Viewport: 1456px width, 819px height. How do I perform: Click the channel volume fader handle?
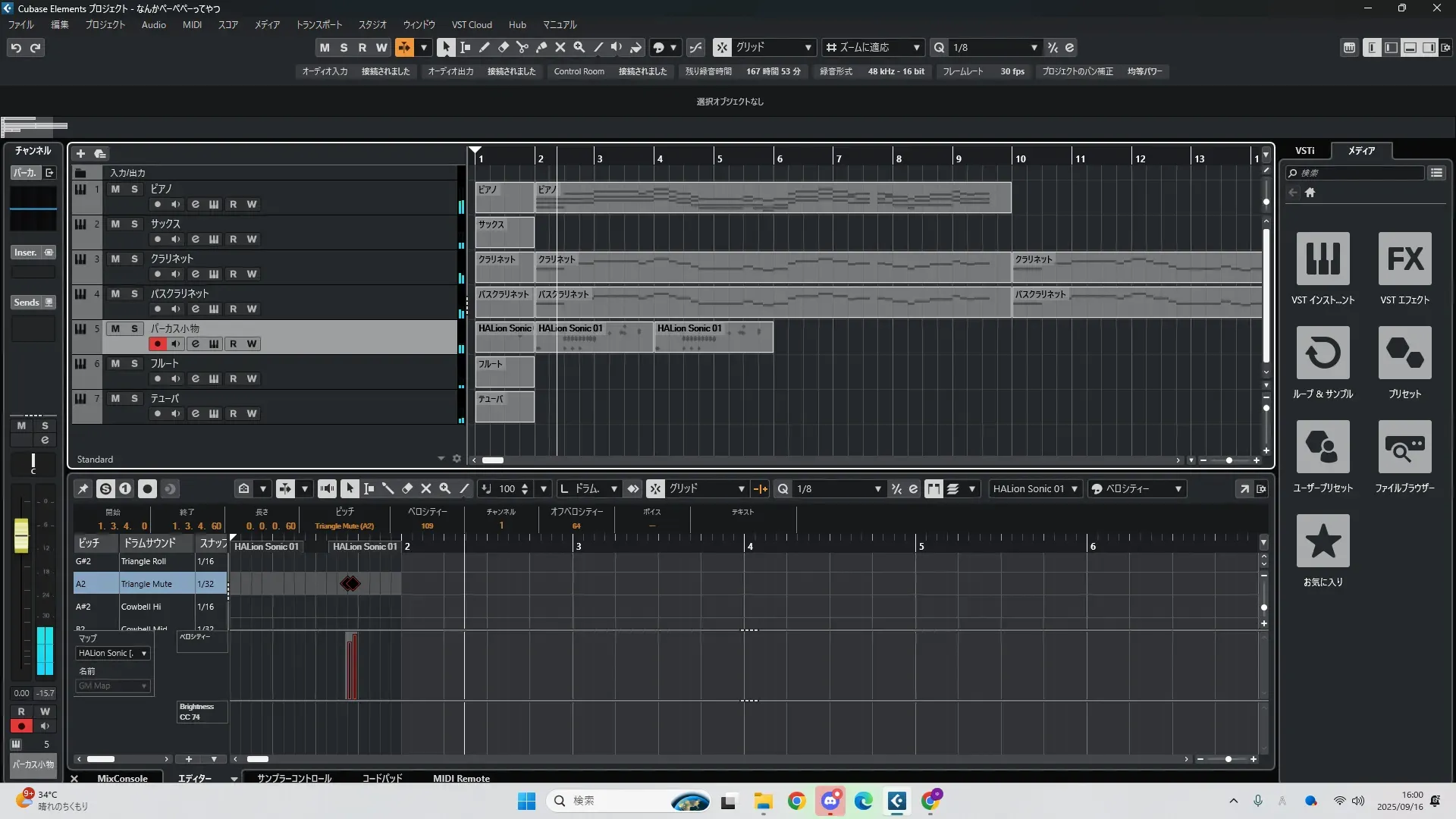21,535
